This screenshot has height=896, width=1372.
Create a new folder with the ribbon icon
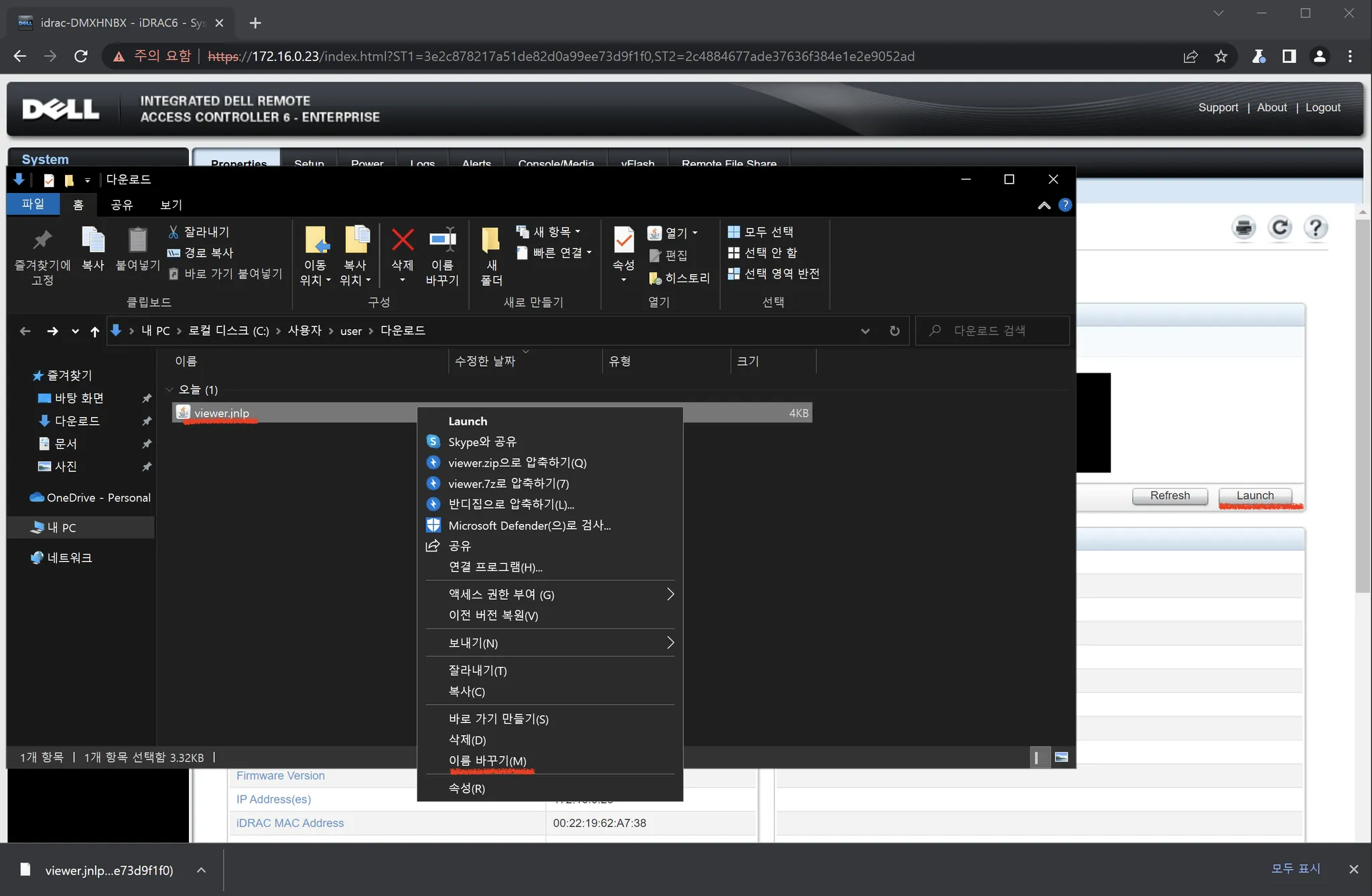coord(491,240)
